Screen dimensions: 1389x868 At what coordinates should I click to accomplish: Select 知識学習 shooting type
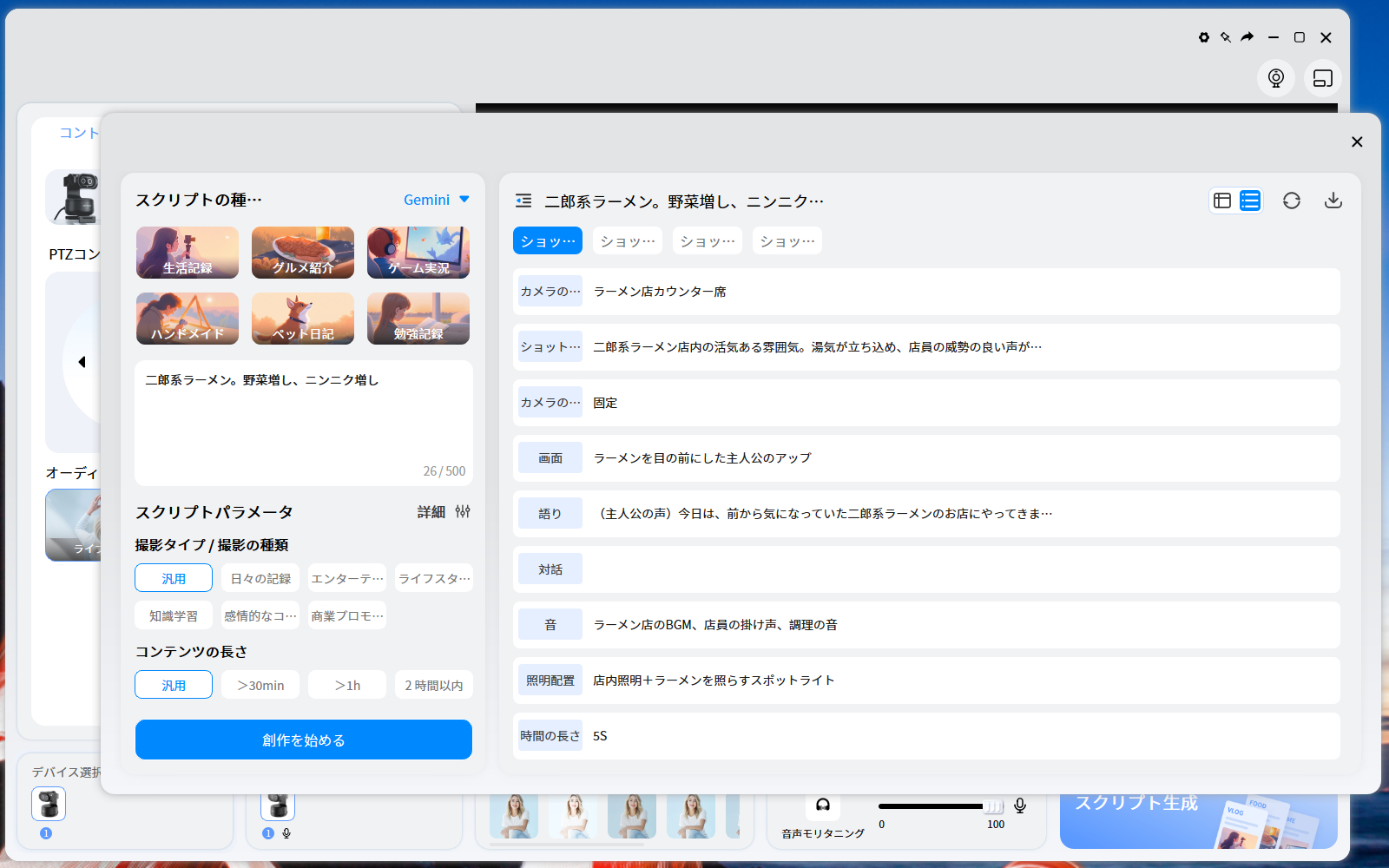pyautogui.click(x=173, y=615)
